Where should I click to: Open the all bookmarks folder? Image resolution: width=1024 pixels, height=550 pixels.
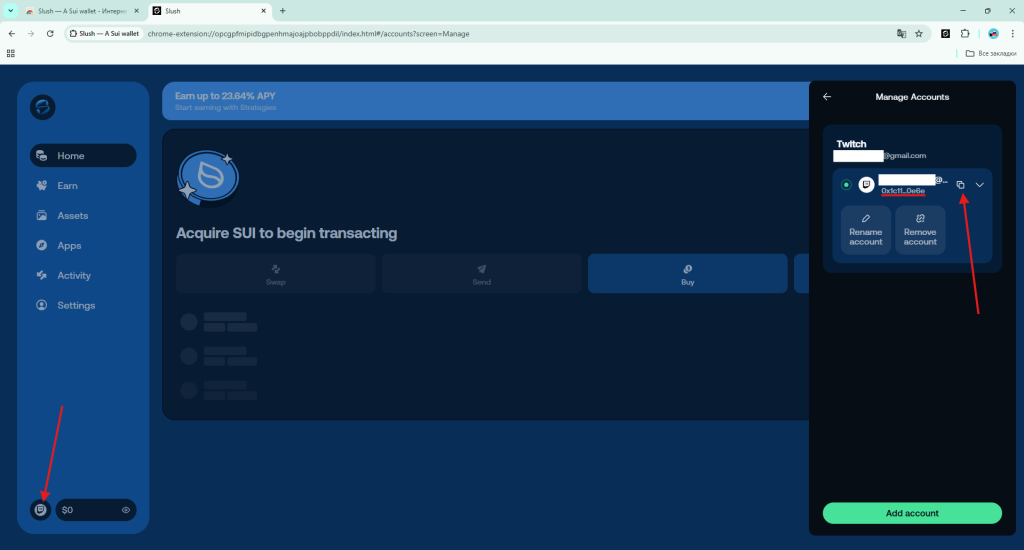991,54
